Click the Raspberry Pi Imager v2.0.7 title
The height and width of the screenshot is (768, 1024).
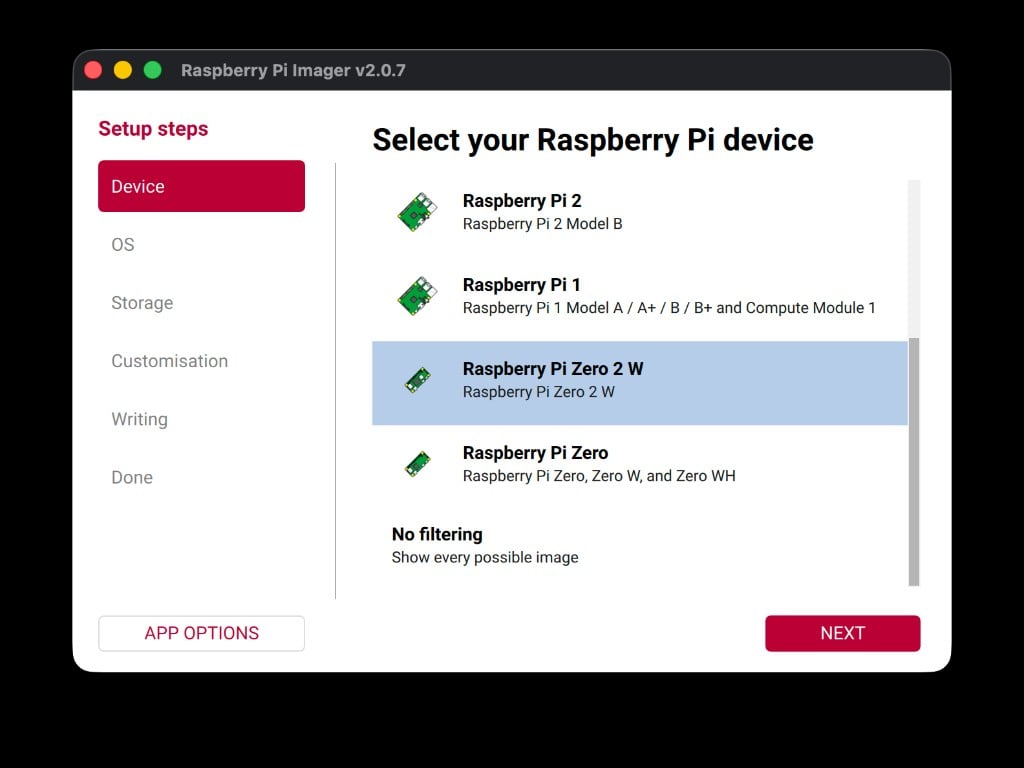click(293, 70)
